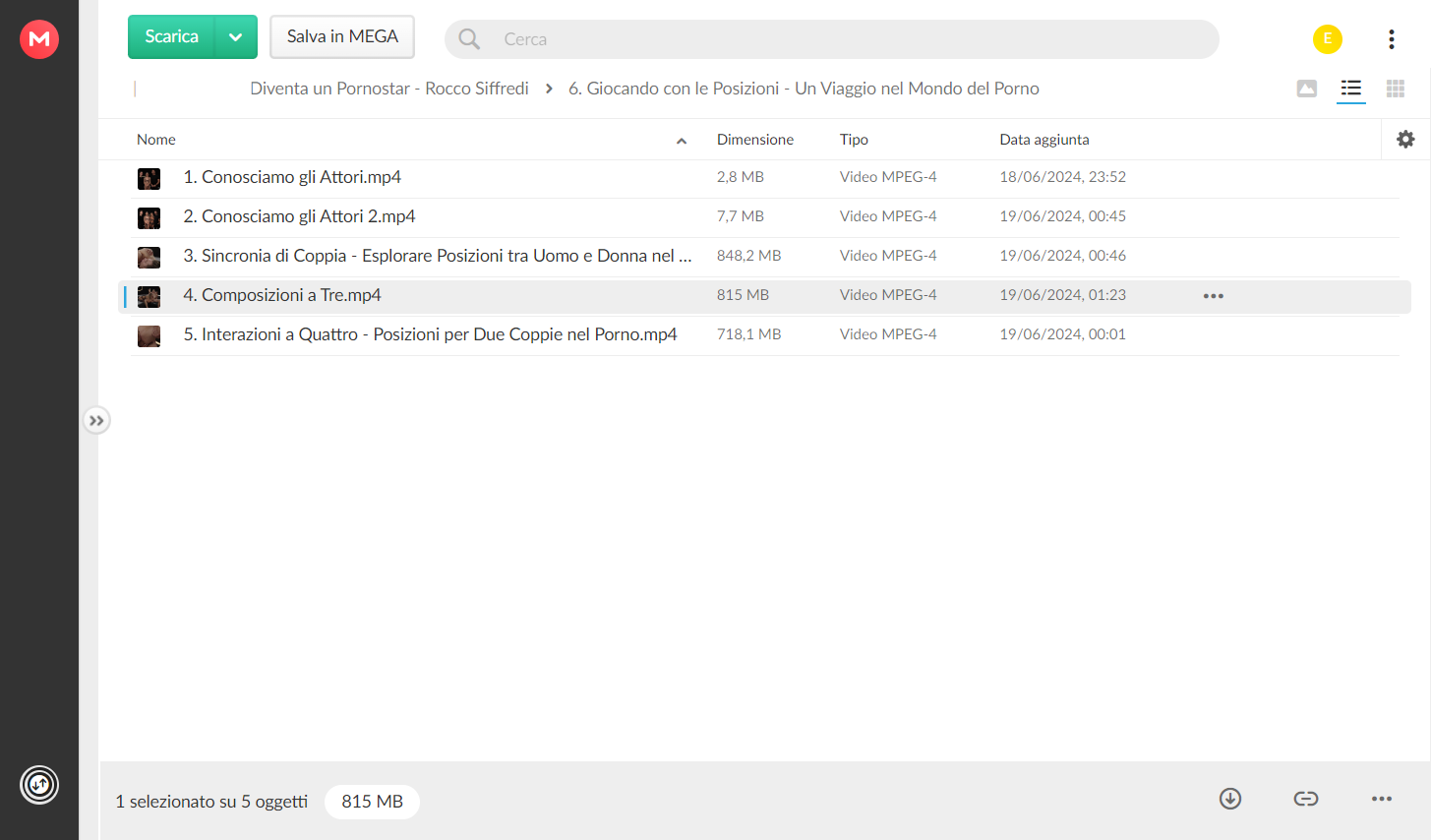Click Salva in MEGA button
1431x840 pixels.
click(342, 37)
